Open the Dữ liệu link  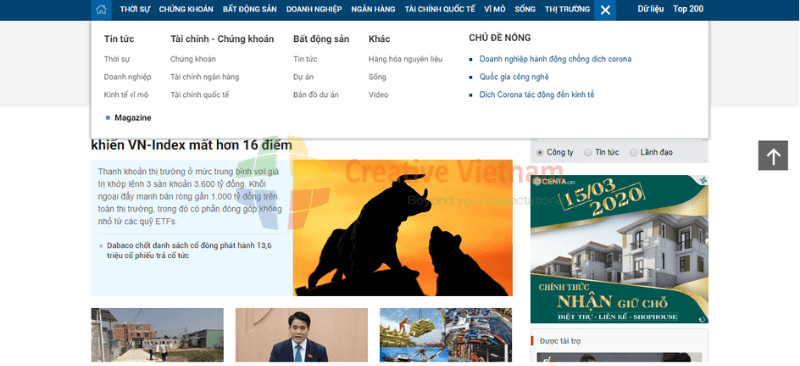(651, 9)
